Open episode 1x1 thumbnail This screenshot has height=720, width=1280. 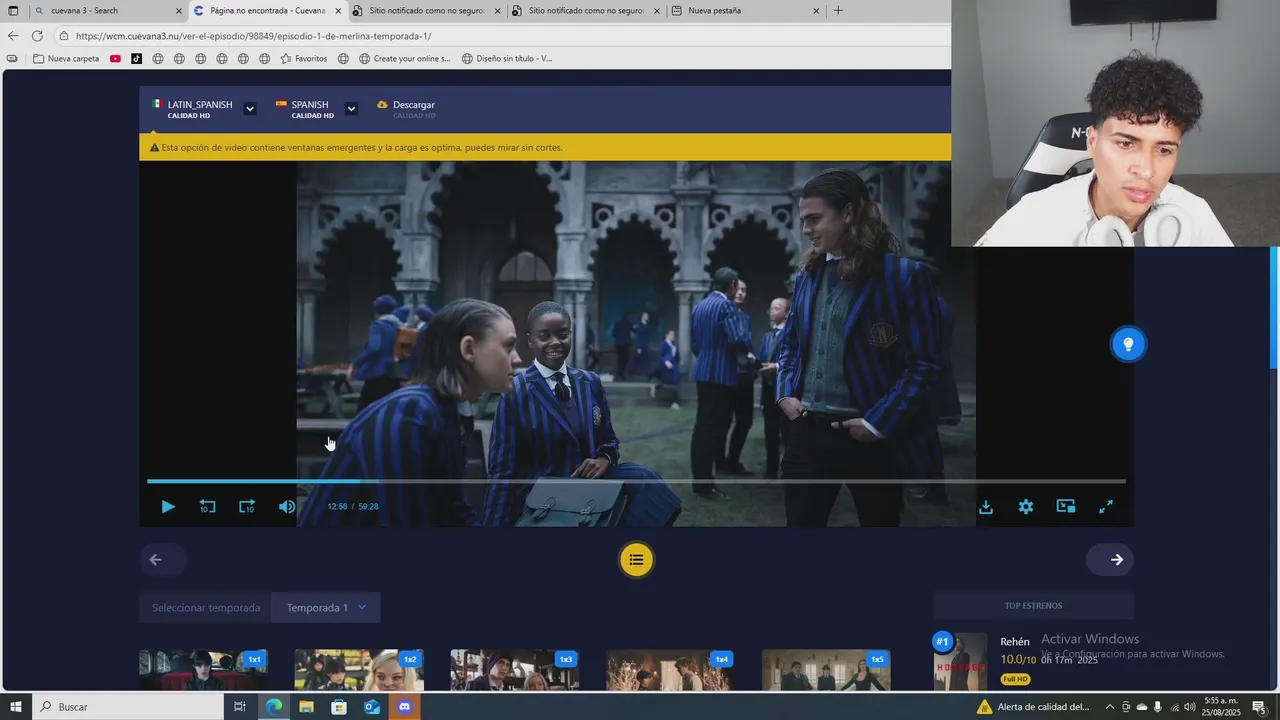203,670
